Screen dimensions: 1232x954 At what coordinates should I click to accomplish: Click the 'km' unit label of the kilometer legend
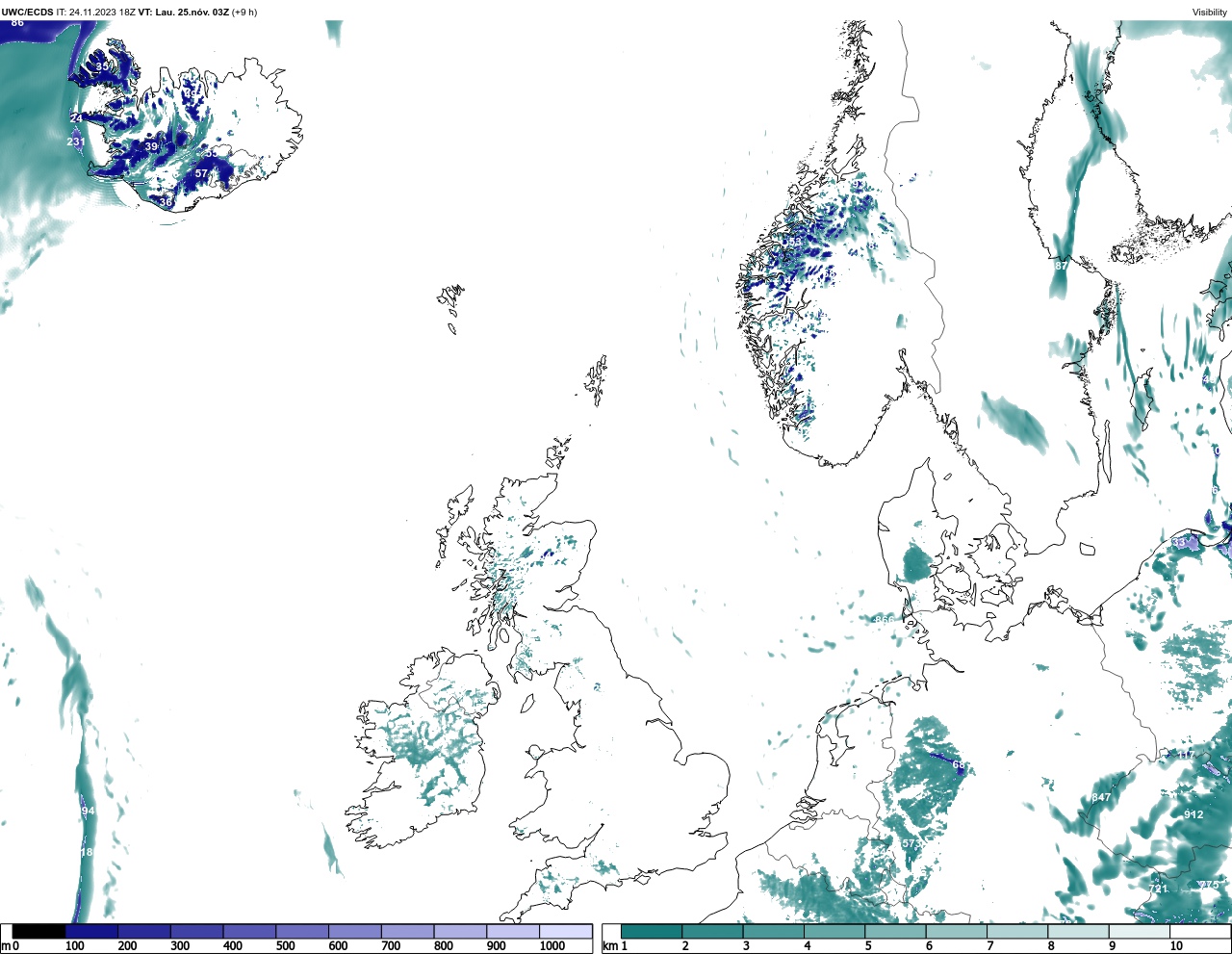pyautogui.click(x=609, y=946)
